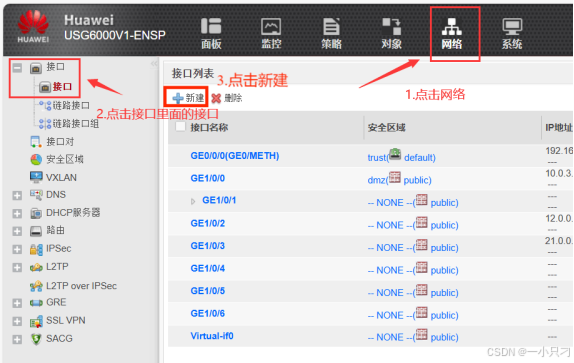Click the public link in GE1/0/6 row
The width and height of the screenshot is (574, 363).
click(444, 315)
